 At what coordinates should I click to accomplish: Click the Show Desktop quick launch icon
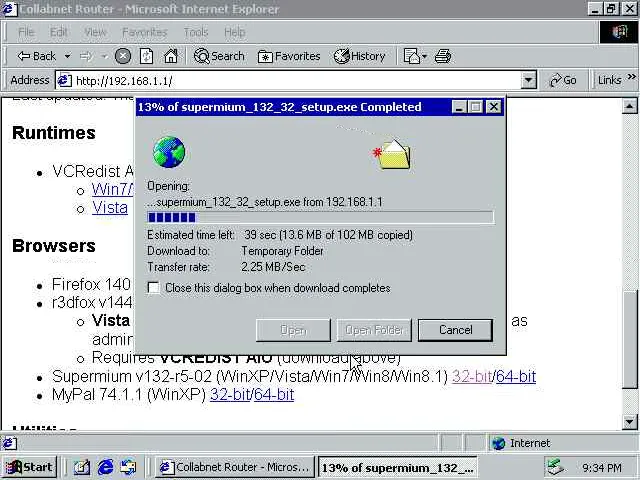[x=82, y=467]
